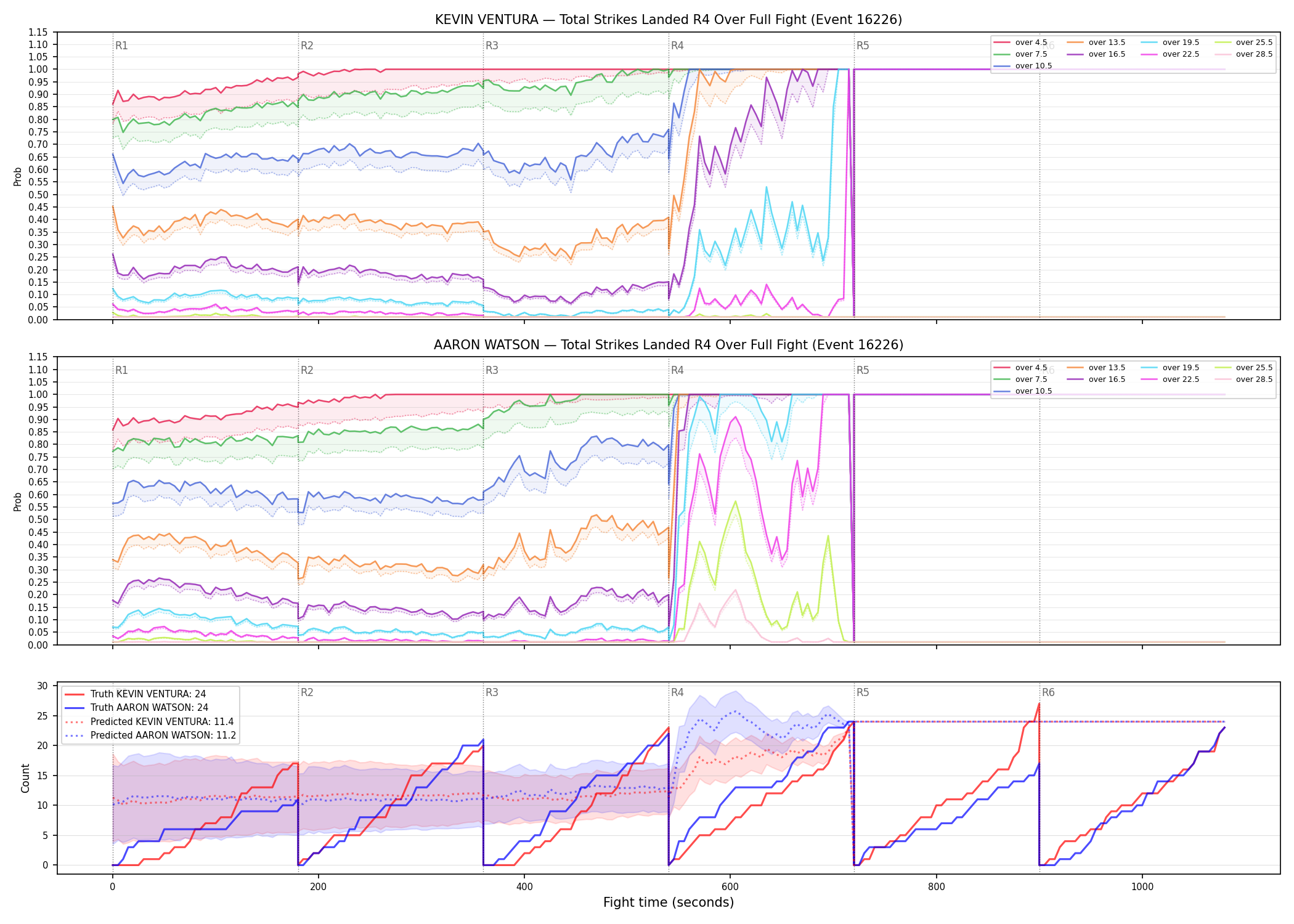Select 'over 22.5' in Watson chart legend

1181,379
